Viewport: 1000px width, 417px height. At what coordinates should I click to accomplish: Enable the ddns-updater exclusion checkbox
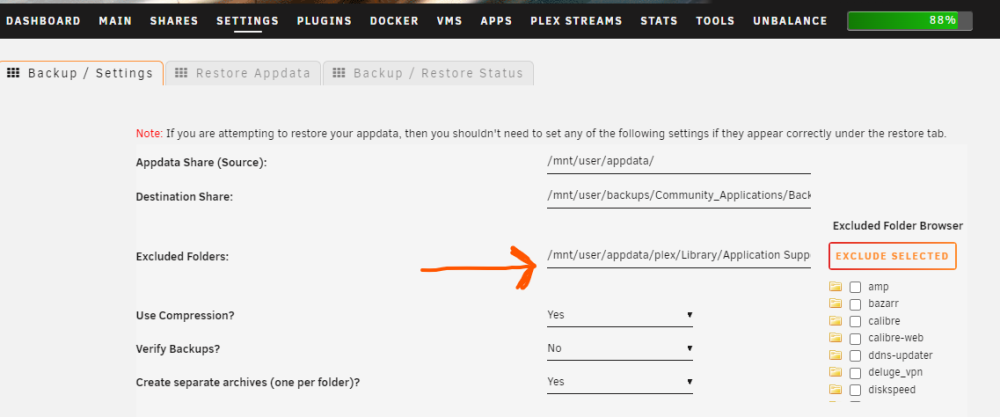point(855,356)
